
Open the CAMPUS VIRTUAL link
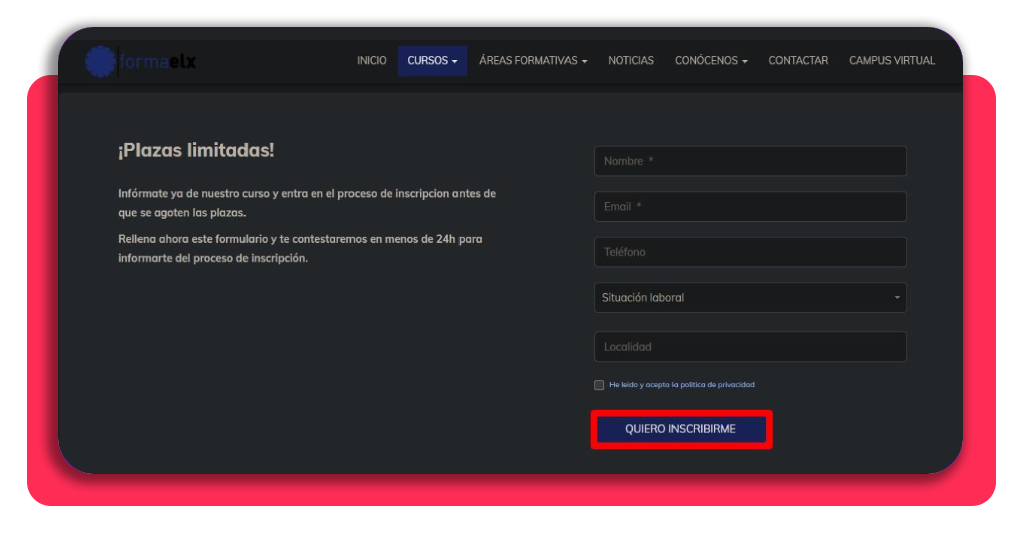pos(892,61)
